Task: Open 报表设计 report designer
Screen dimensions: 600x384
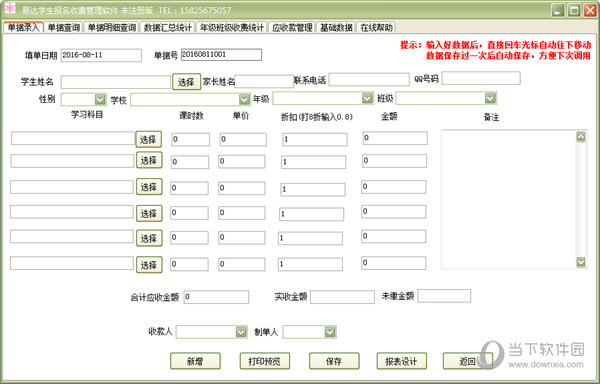Action: pyautogui.click(x=401, y=361)
